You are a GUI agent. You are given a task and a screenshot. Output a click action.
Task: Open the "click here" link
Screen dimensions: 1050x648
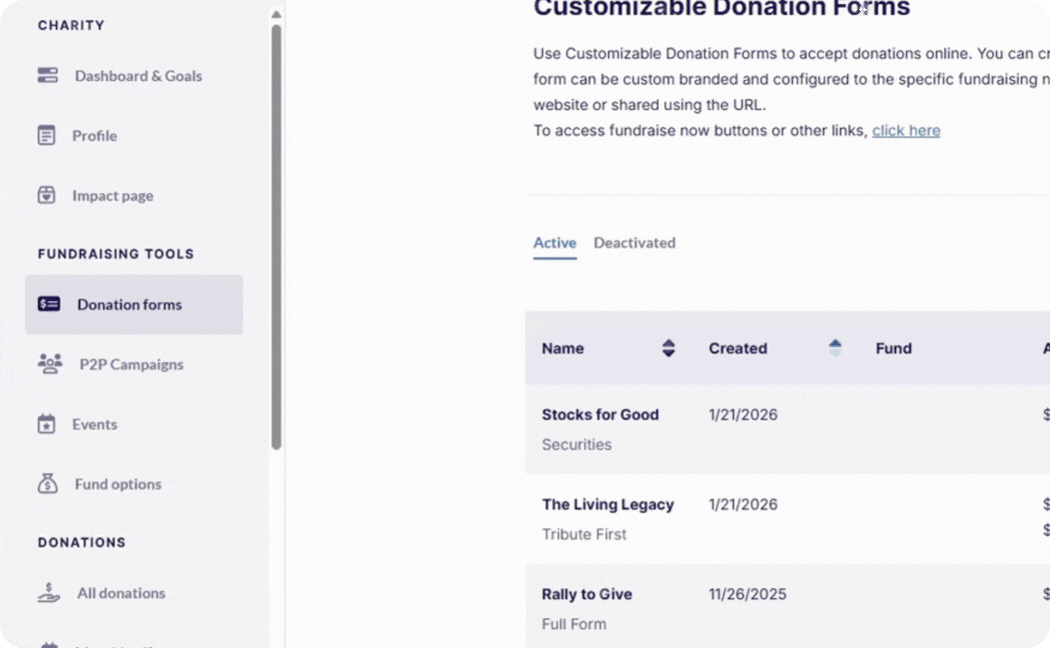(x=906, y=130)
